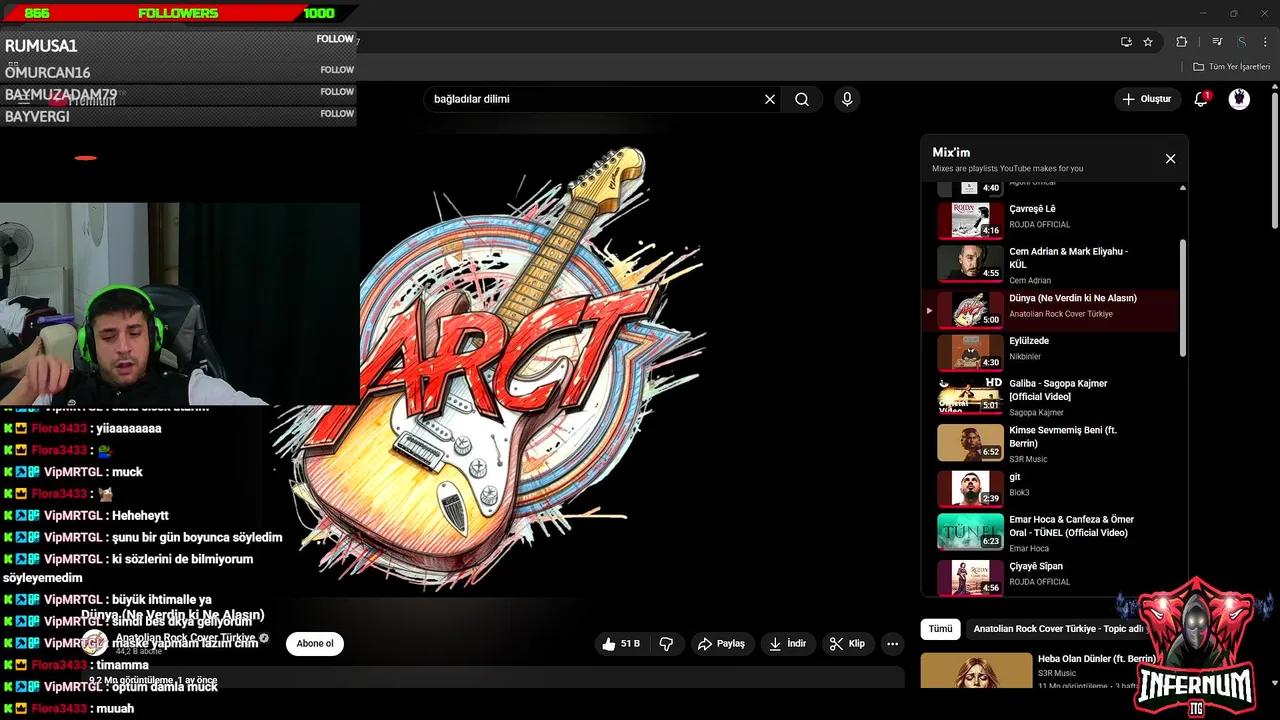Open the Sagopa Kajmer channel name

tap(1037, 412)
